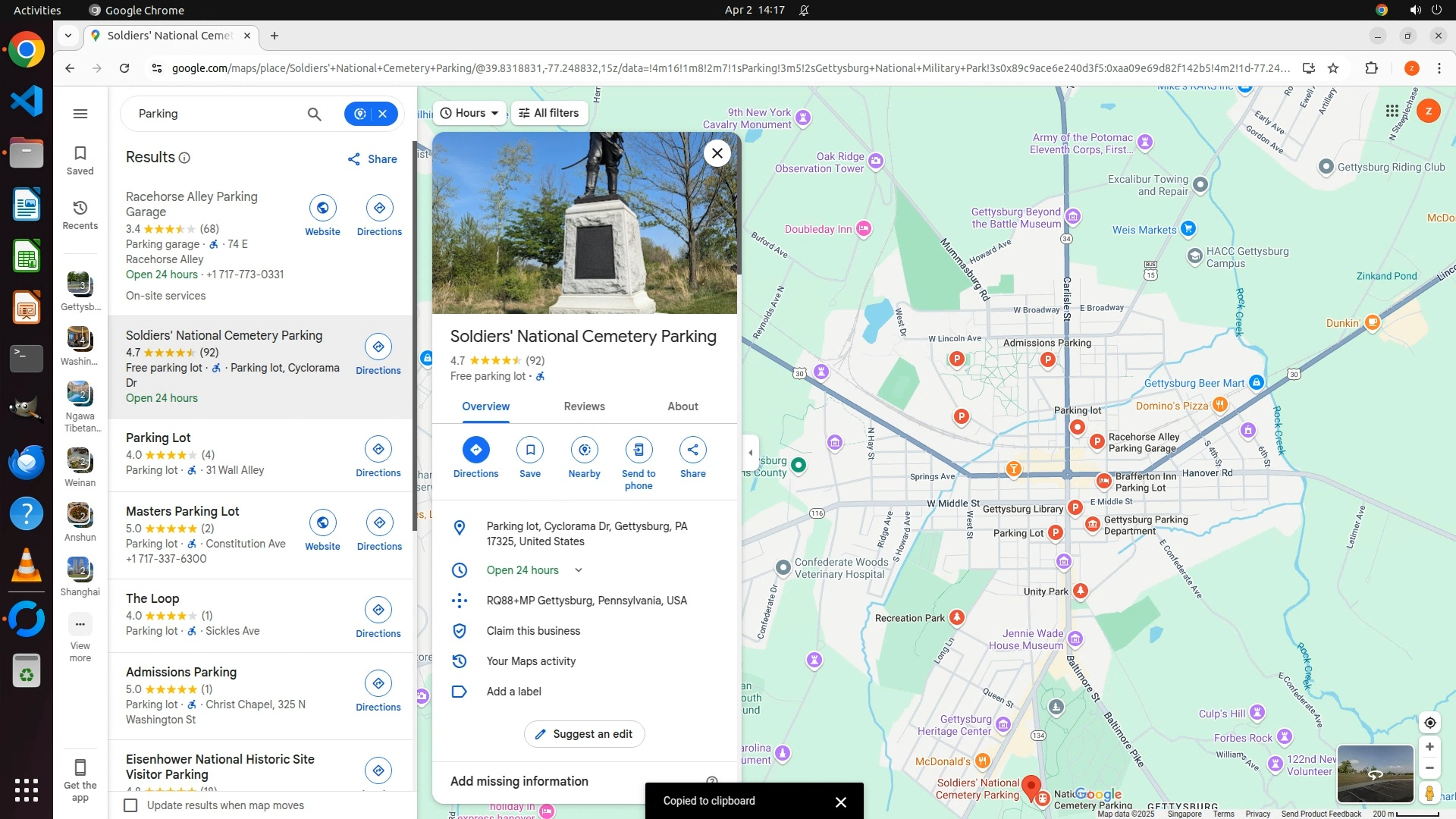
Task: Expand the Open 24 hours schedule
Action: point(579,570)
